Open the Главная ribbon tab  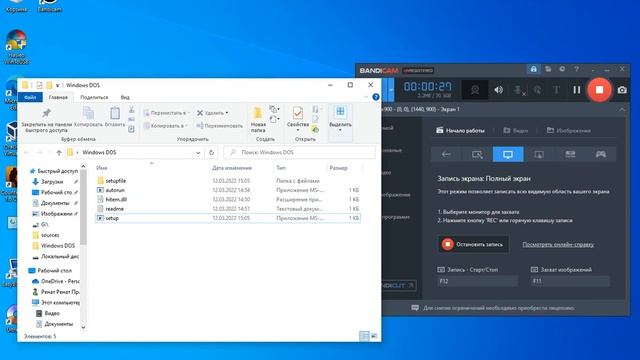pyautogui.click(x=58, y=97)
